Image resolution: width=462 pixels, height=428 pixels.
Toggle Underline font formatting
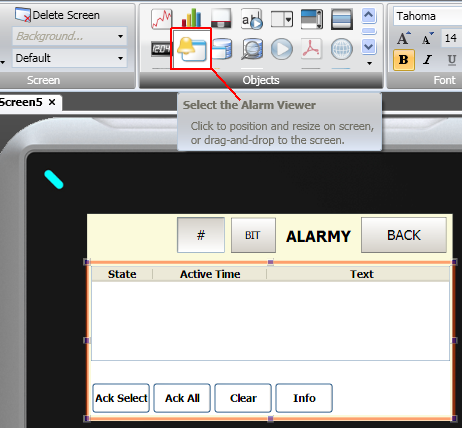point(452,60)
